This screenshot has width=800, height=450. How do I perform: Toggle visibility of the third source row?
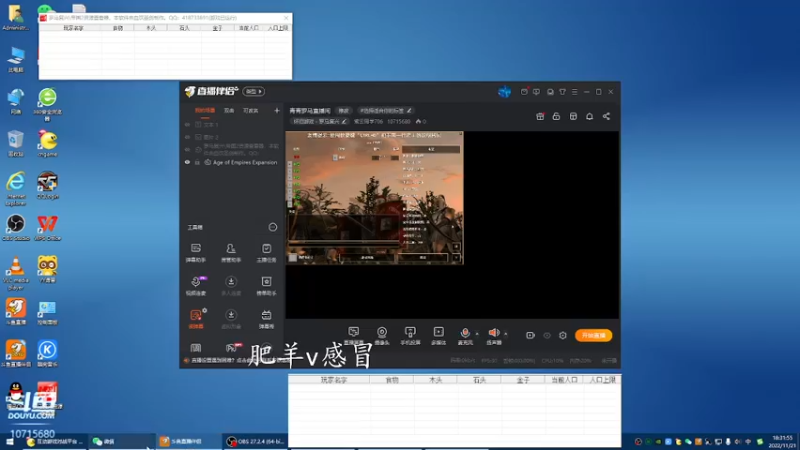coord(187,149)
